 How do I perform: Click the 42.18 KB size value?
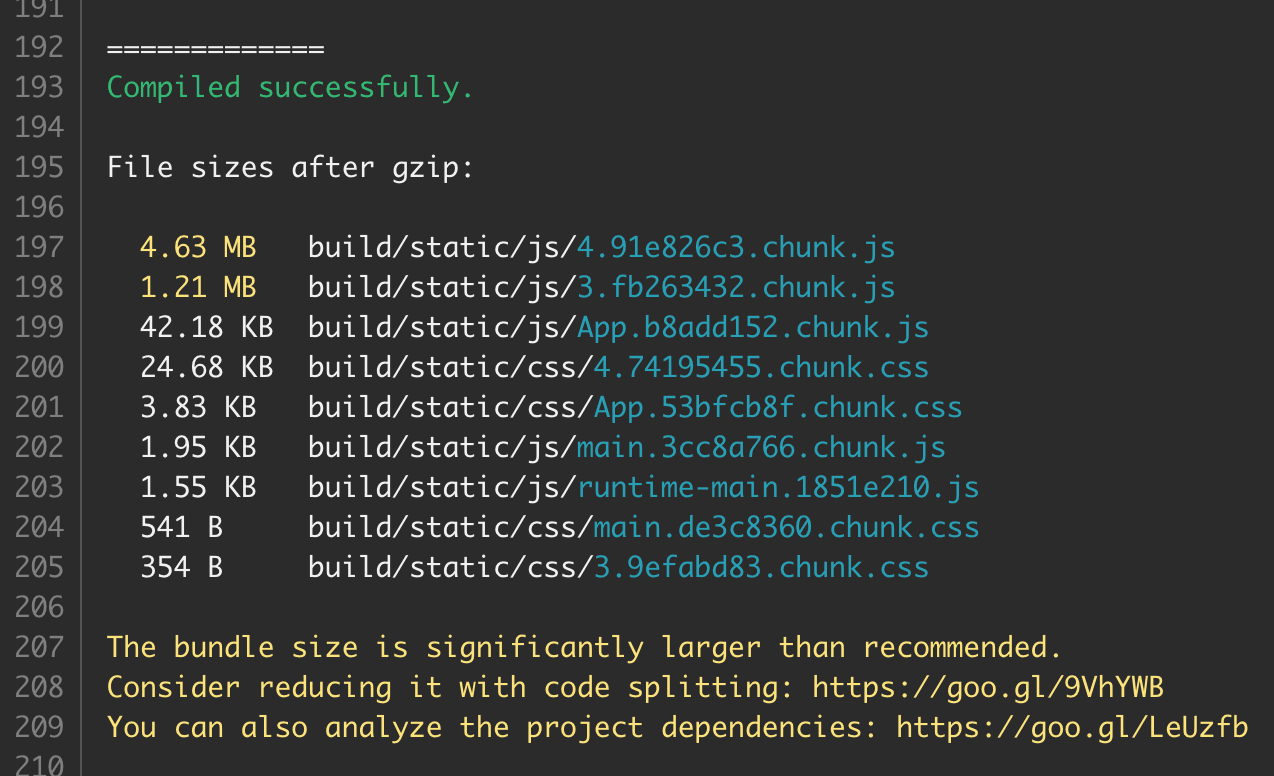coord(206,327)
